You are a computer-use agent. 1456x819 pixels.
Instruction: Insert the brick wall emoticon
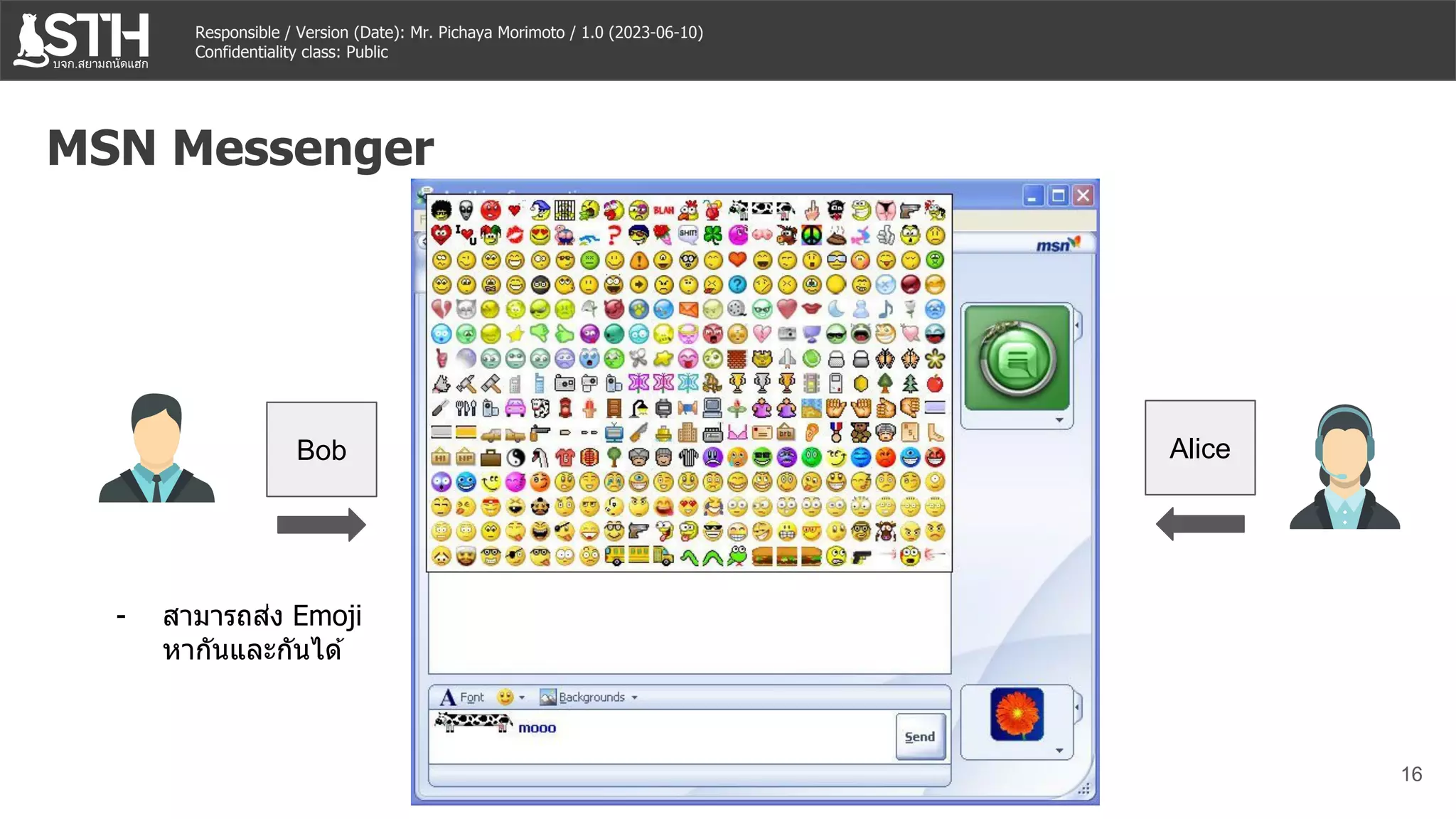pyautogui.click(x=737, y=358)
